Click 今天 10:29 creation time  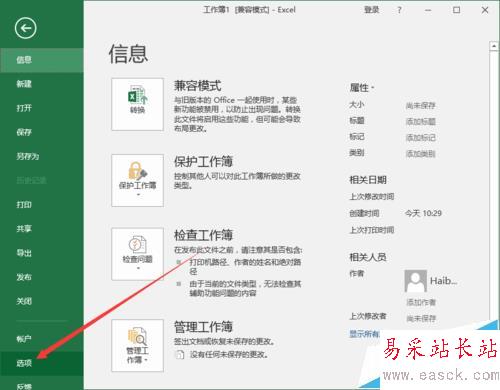423,213
